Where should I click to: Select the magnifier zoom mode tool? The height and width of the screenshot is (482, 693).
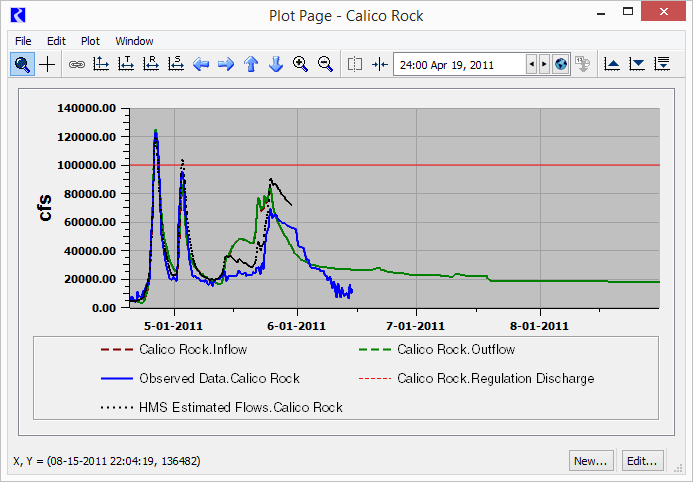pos(23,65)
